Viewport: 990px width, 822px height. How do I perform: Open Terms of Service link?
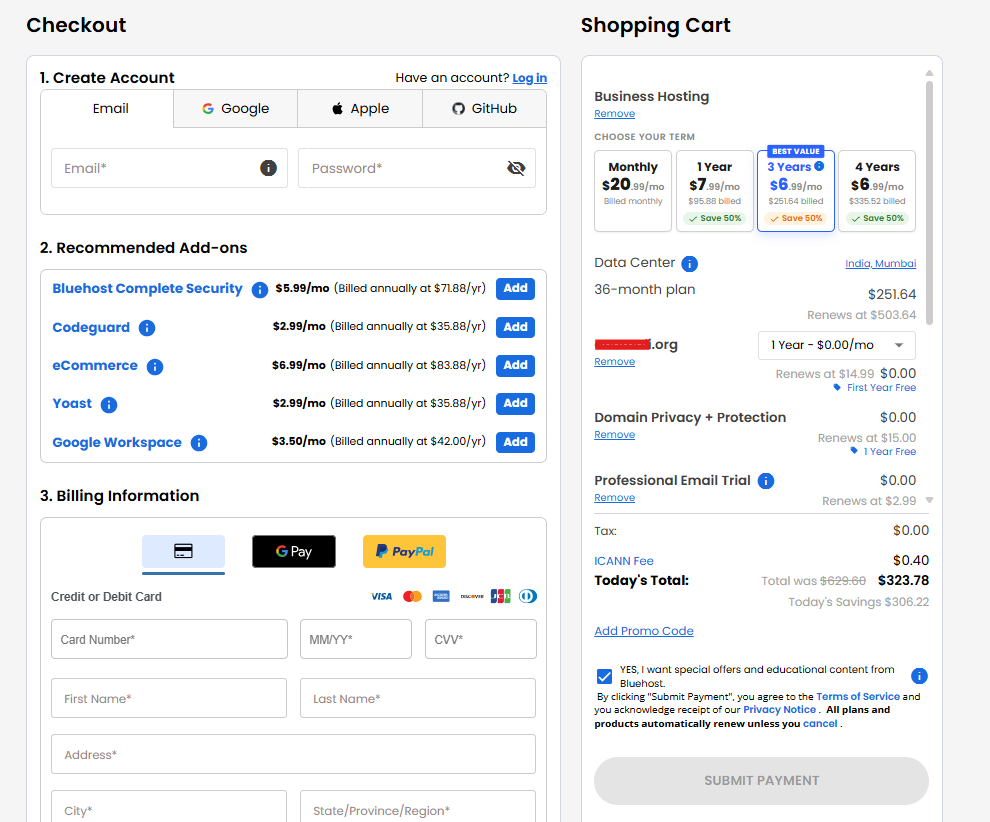[857, 696]
